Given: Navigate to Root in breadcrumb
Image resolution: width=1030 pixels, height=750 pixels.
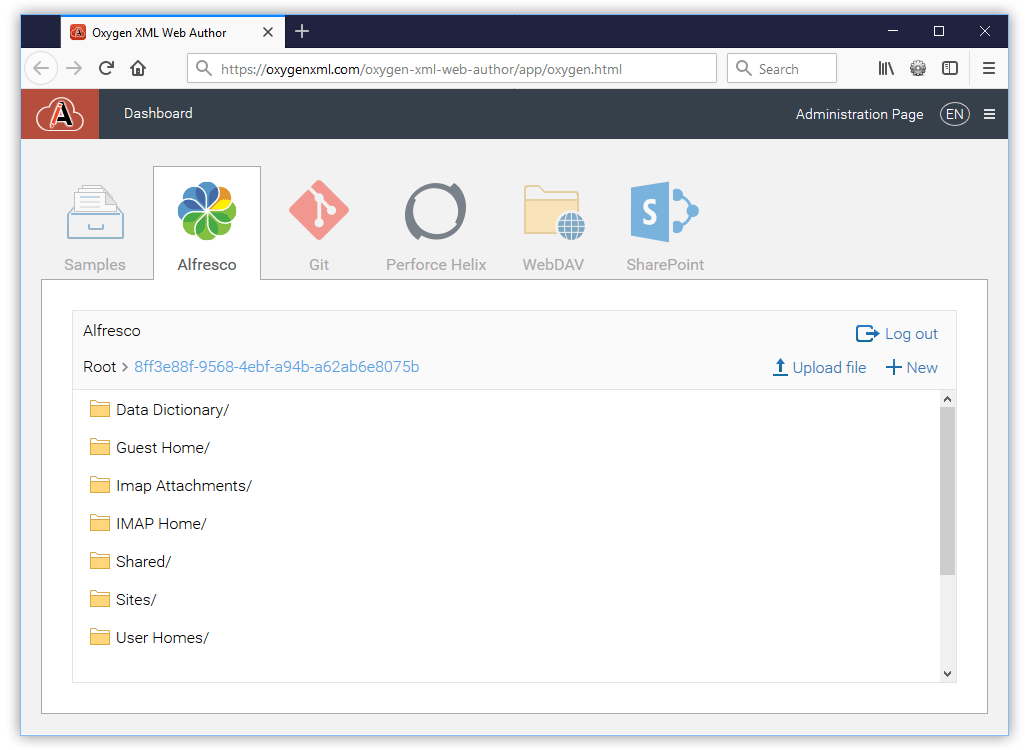Looking at the screenshot, I should coord(99,366).
